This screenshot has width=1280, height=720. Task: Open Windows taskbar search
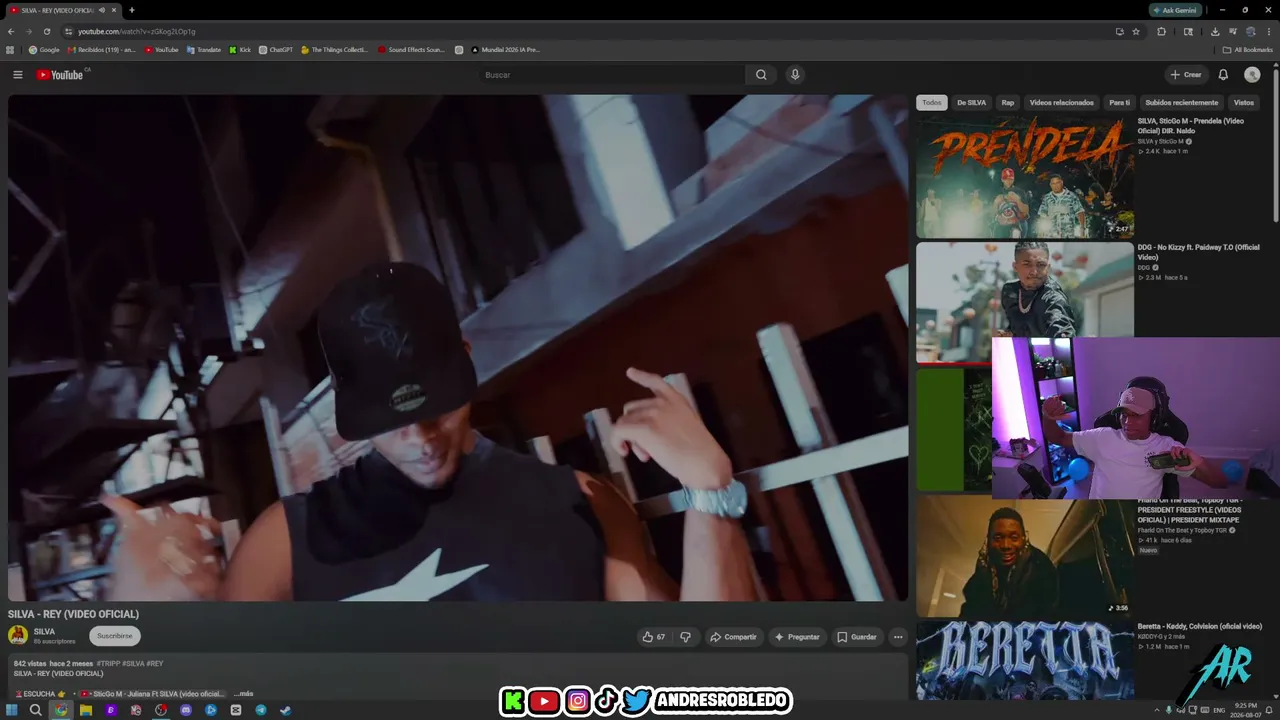[36, 710]
